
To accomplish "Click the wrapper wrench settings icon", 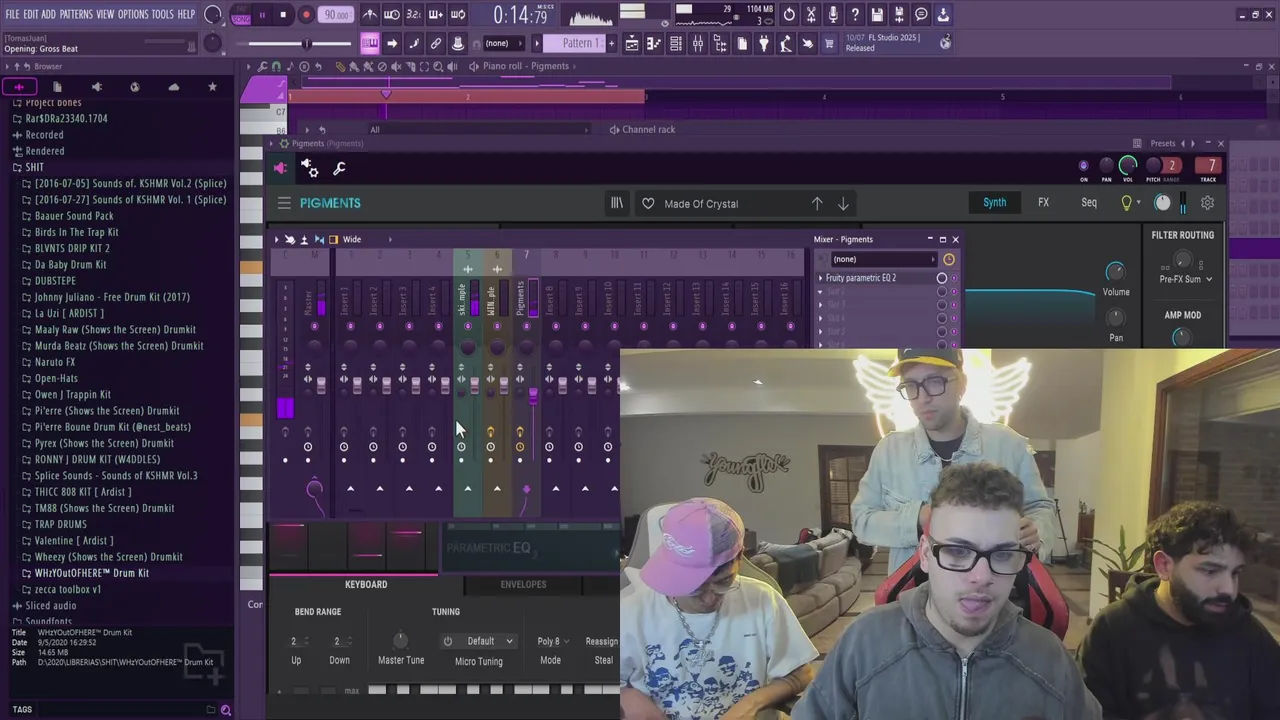I will [339, 169].
